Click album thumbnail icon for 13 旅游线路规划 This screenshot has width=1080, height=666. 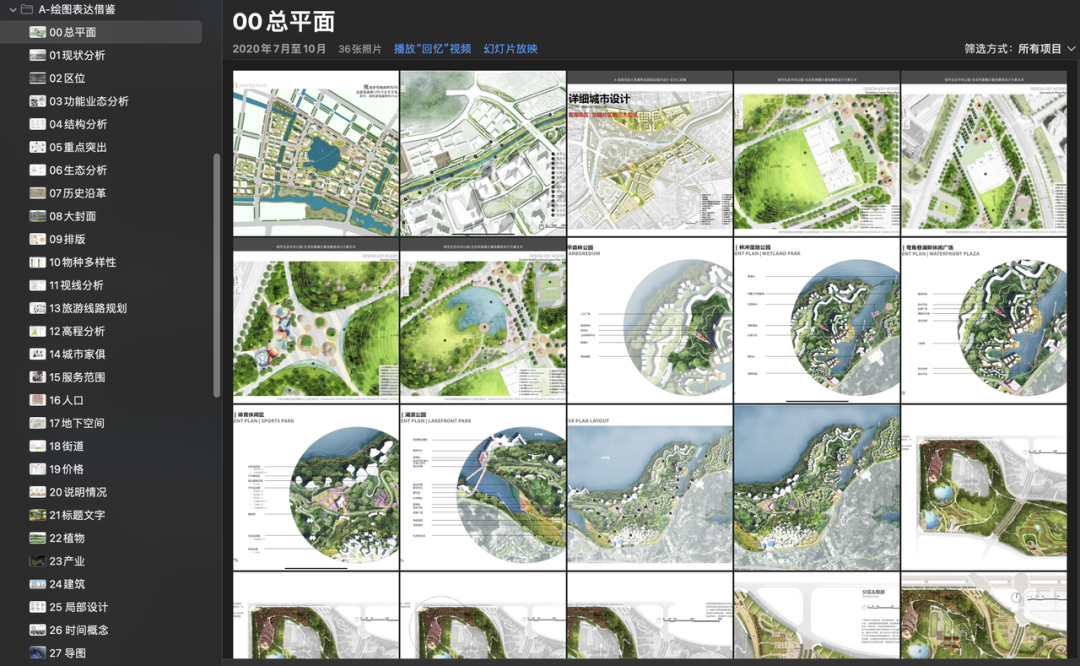[37, 309]
